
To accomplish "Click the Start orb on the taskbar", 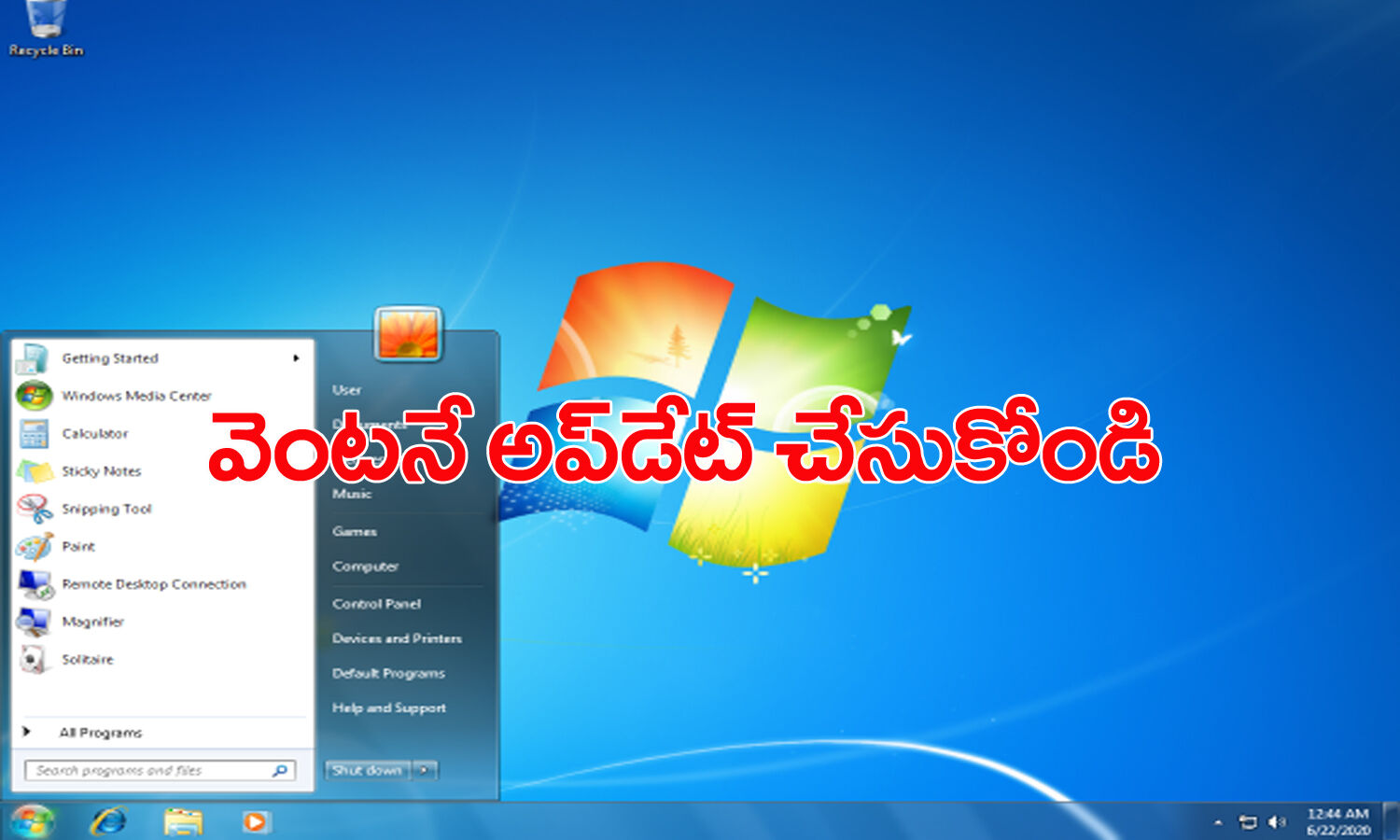I will 32,821.
